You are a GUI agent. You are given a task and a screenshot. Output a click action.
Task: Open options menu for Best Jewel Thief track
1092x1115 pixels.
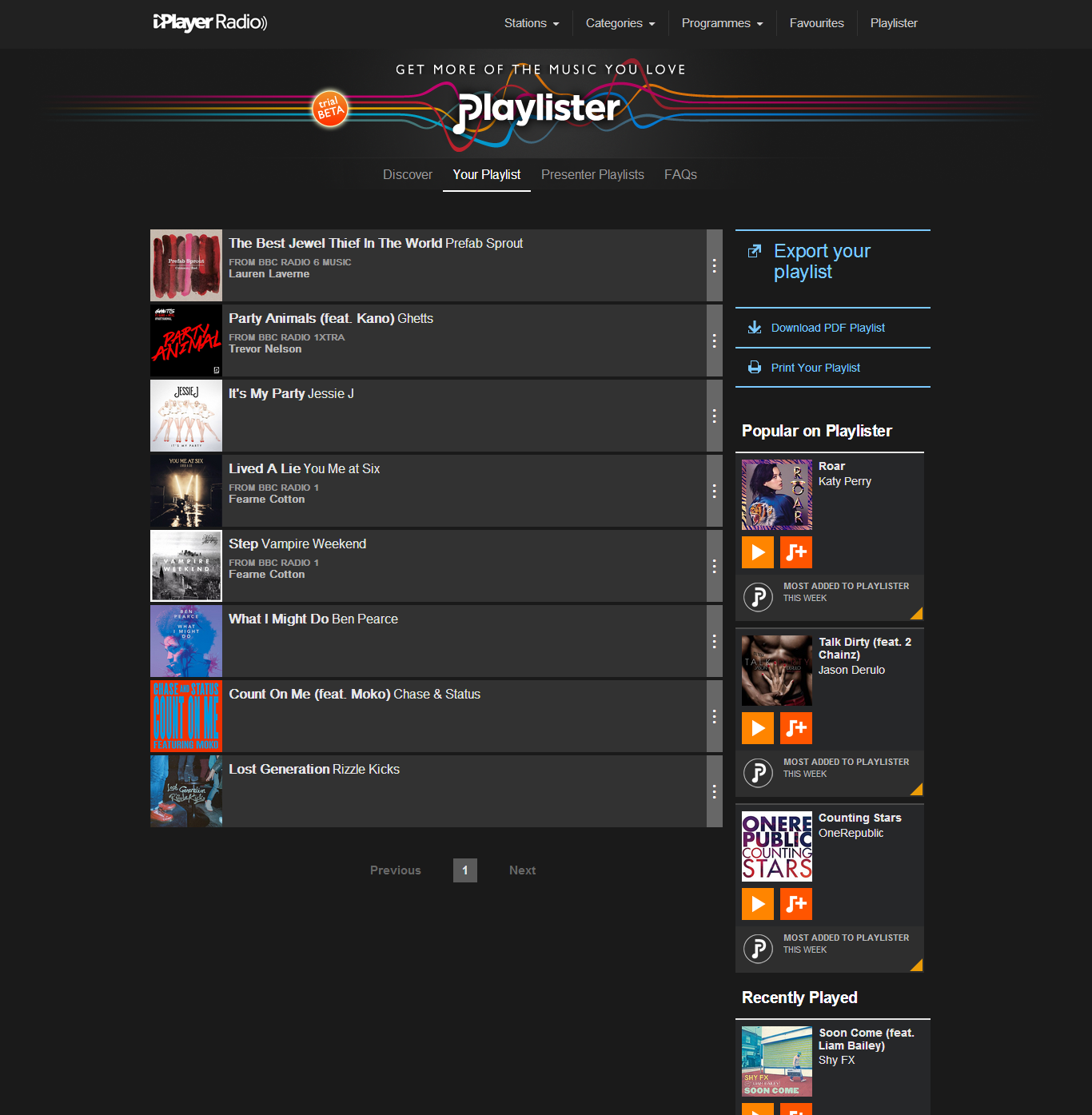coord(715,265)
